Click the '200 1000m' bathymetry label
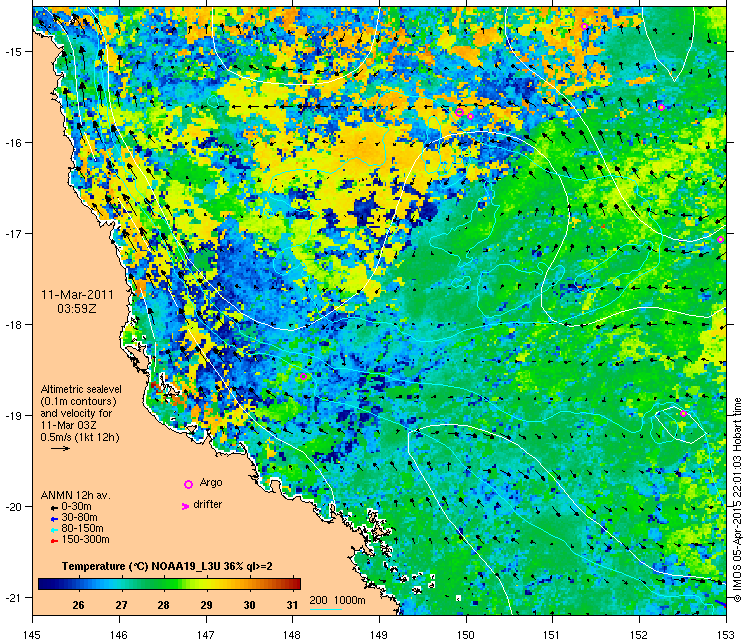This screenshot has height=640, width=750. pyautogui.click(x=337, y=600)
